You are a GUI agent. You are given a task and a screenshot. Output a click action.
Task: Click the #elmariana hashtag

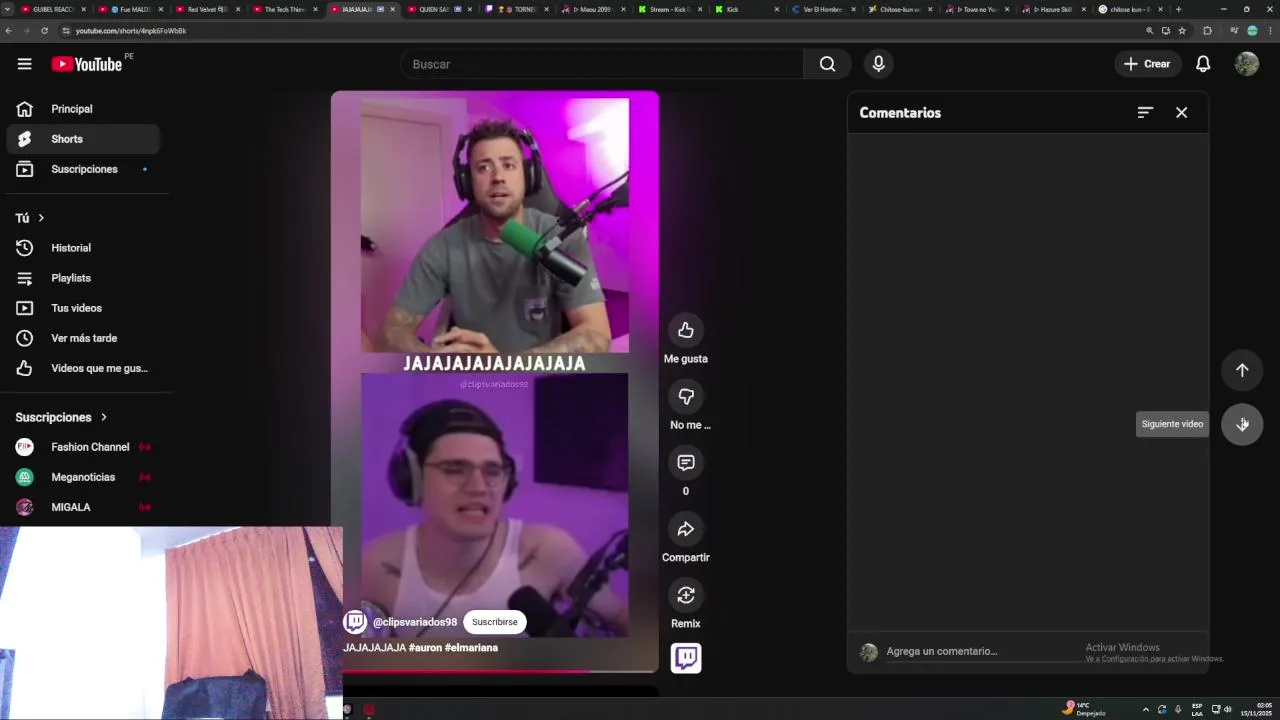[471, 647]
